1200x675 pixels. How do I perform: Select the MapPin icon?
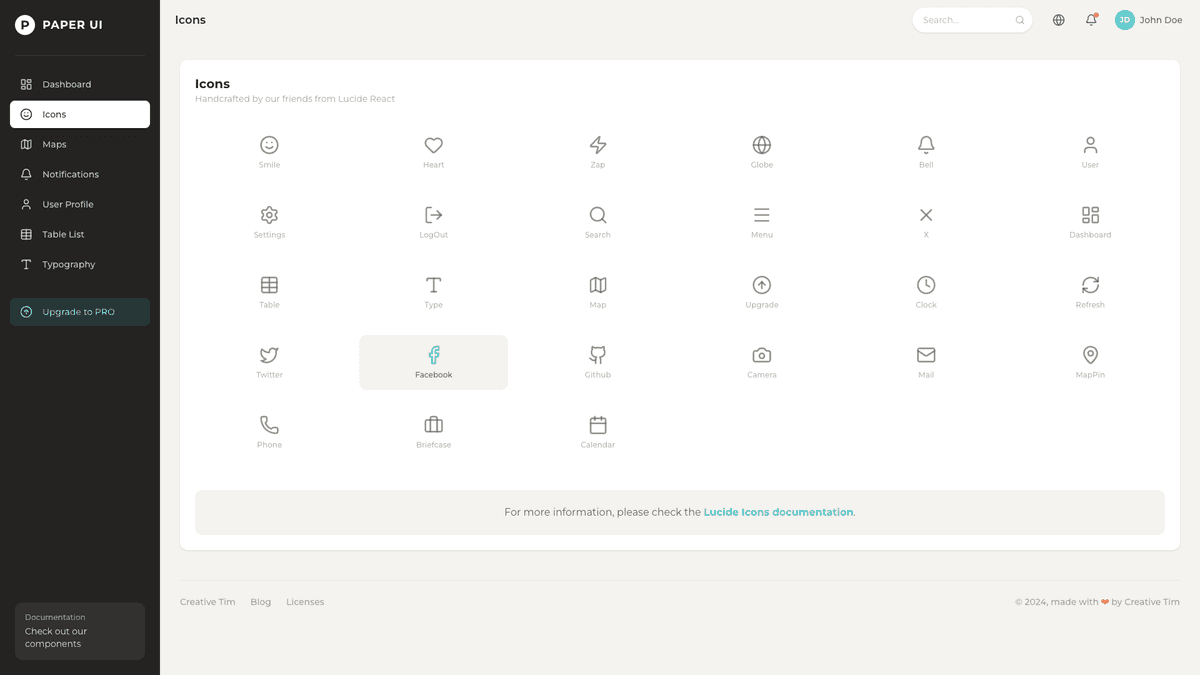click(x=1090, y=355)
